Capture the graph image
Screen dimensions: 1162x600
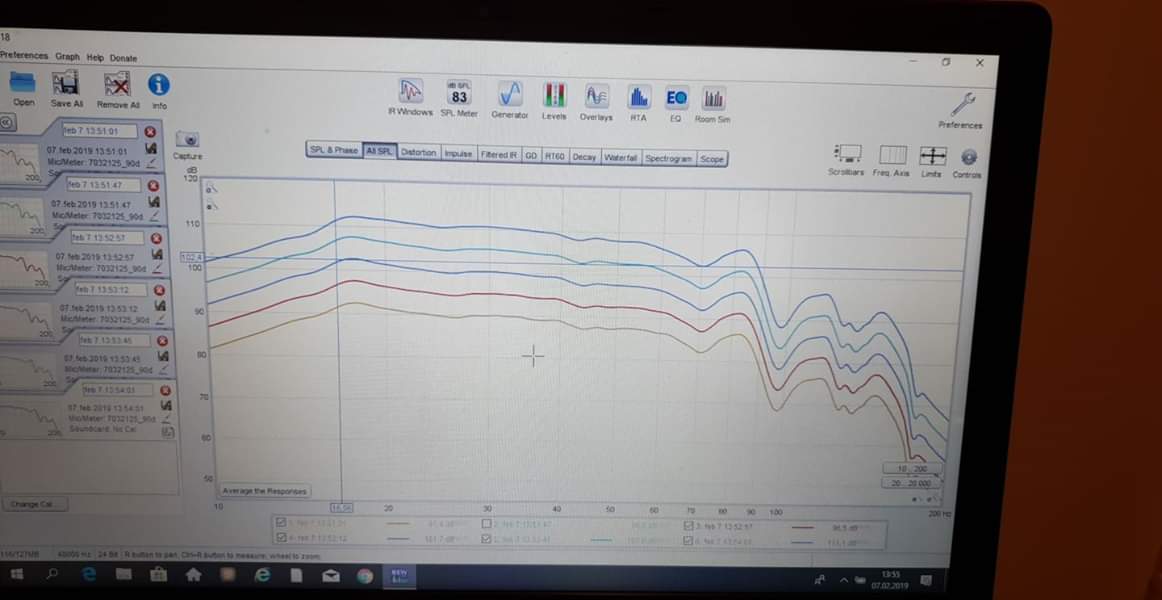click(x=187, y=139)
